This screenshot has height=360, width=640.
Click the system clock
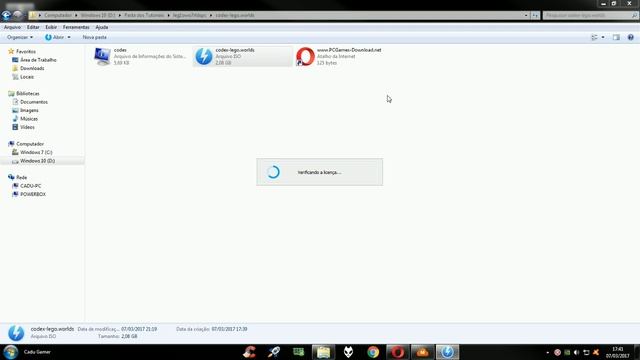point(618,352)
